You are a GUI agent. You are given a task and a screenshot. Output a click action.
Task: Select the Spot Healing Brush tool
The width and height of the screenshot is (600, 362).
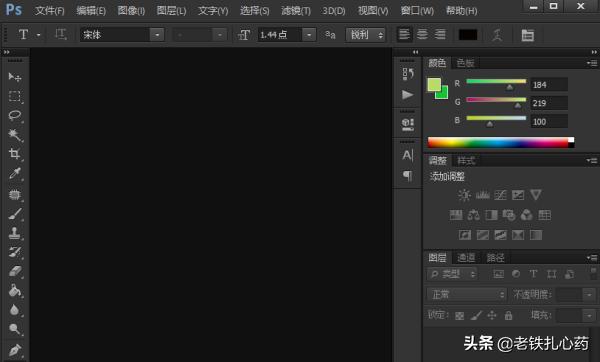pyautogui.click(x=15, y=195)
